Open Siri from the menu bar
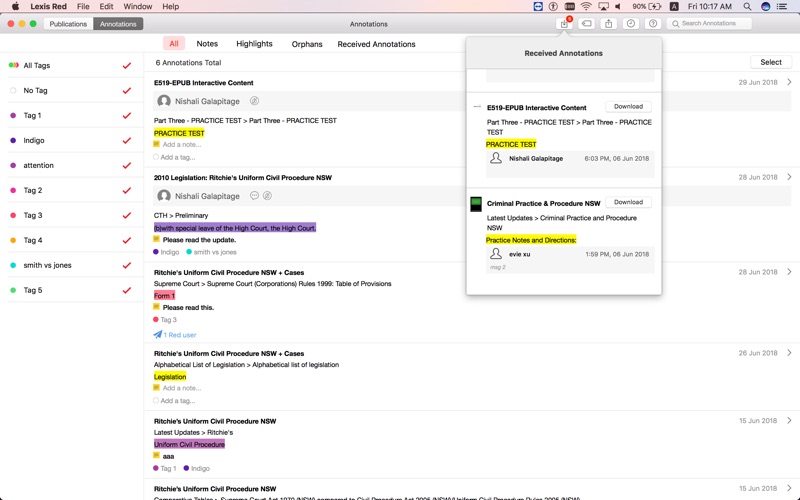The image size is (800, 500). click(x=765, y=7)
